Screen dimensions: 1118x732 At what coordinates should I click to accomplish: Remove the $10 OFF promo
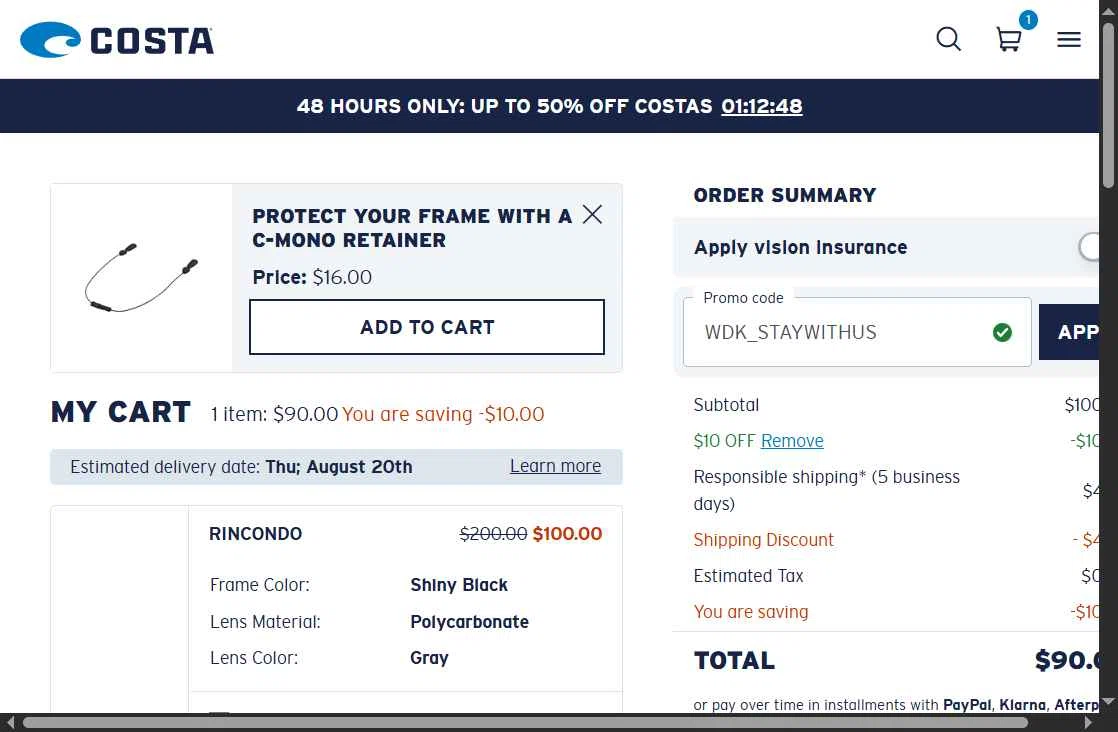point(791,440)
